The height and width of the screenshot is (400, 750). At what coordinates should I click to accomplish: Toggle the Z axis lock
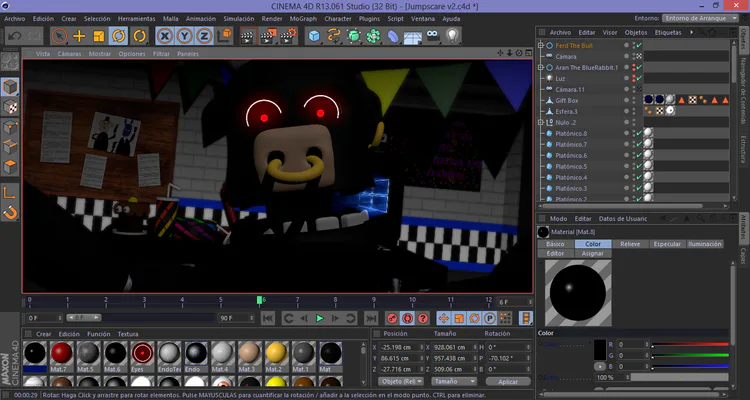click(x=204, y=36)
